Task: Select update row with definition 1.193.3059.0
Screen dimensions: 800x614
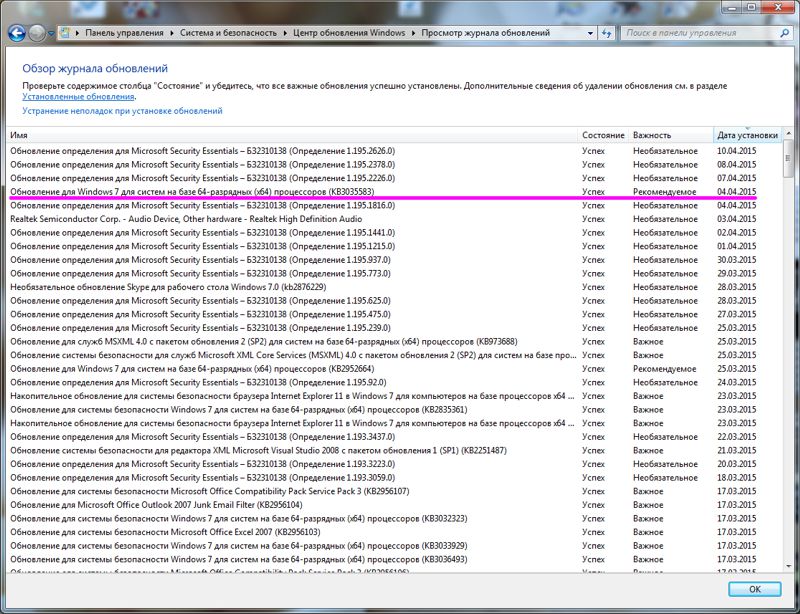Action: click(x=395, y=478)
